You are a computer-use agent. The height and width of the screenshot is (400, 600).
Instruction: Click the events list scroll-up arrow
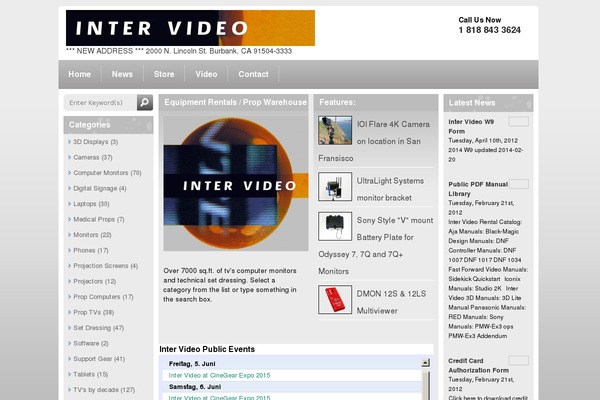(426, 363)
